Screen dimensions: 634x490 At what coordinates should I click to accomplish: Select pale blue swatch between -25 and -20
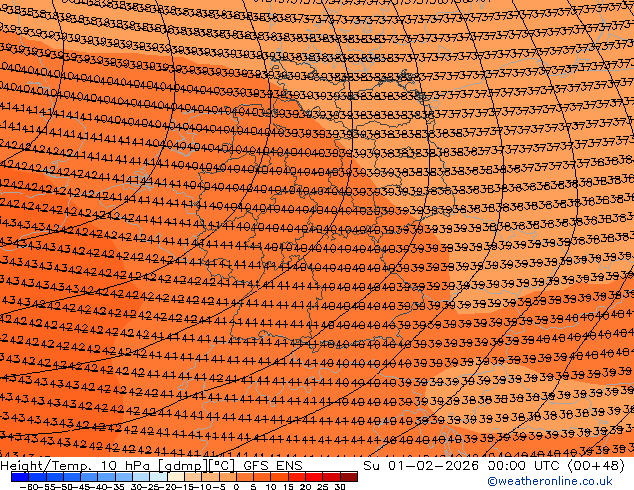(x=158, y=477)
